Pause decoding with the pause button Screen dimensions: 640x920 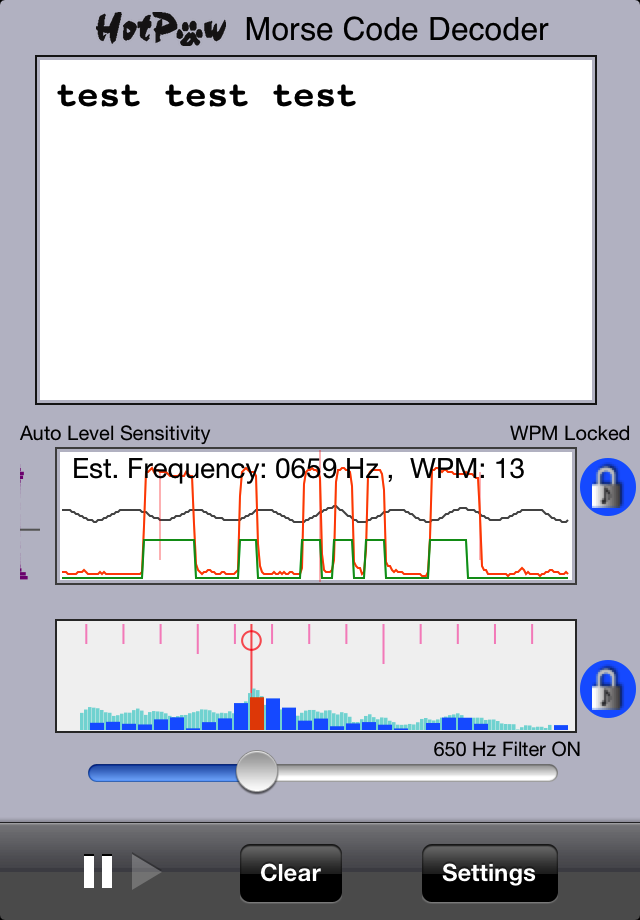pos(98,872)
